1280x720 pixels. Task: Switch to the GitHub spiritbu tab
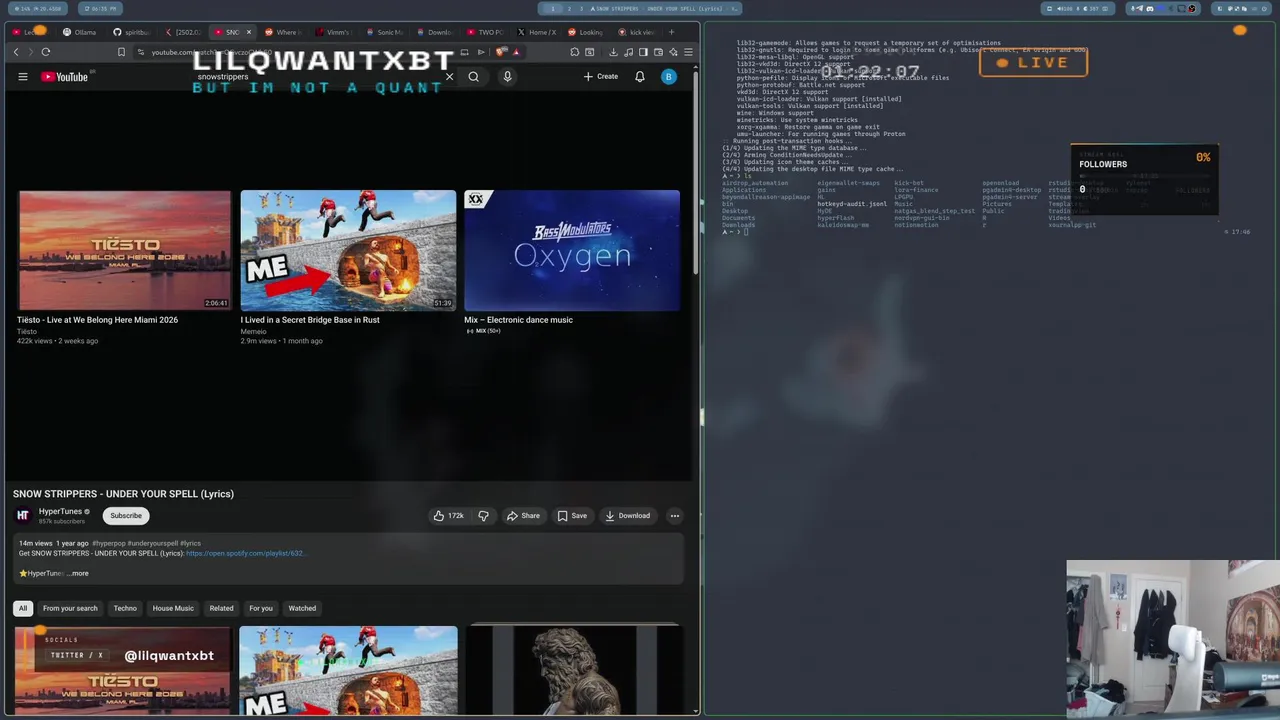pyautogui.click(x=132, y=32)
